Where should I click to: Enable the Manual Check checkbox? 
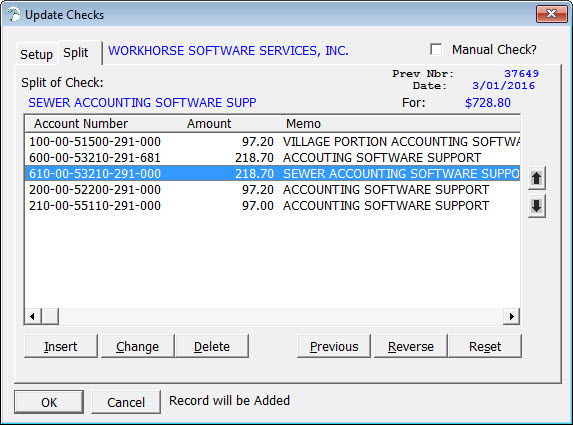coord(436,49)
